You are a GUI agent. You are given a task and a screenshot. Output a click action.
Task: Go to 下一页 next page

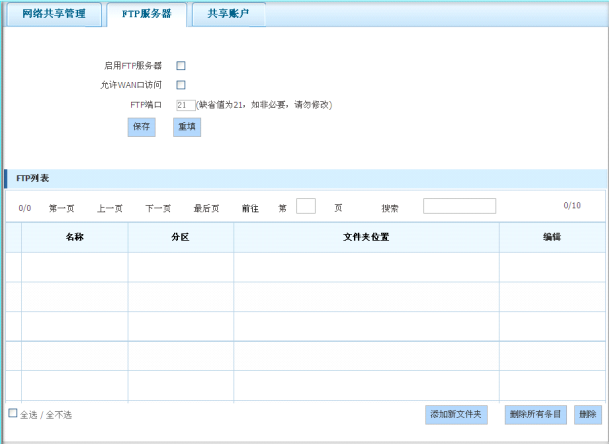pos(158,208)
